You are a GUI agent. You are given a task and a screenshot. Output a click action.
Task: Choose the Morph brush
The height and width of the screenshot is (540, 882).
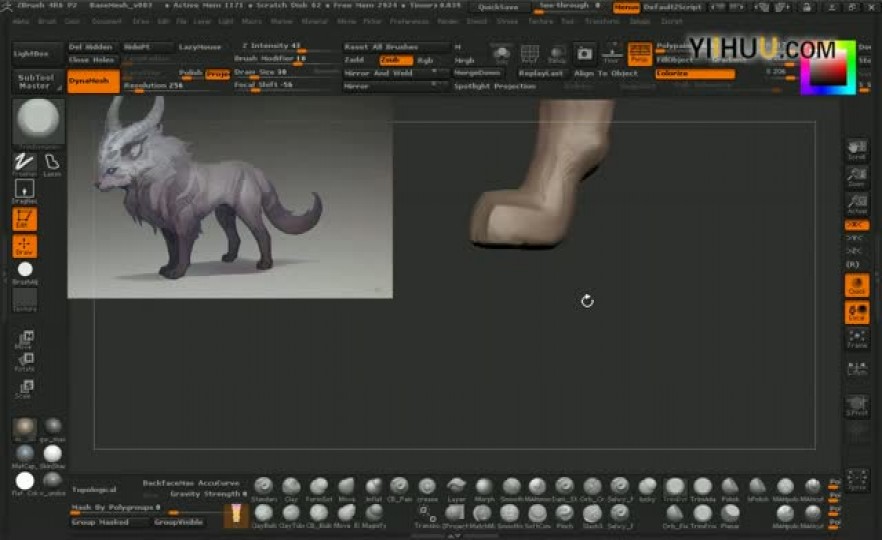(484, 488)
